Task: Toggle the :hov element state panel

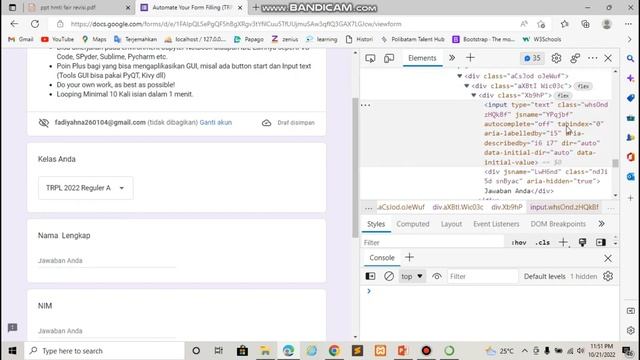Action: (519, 242)
